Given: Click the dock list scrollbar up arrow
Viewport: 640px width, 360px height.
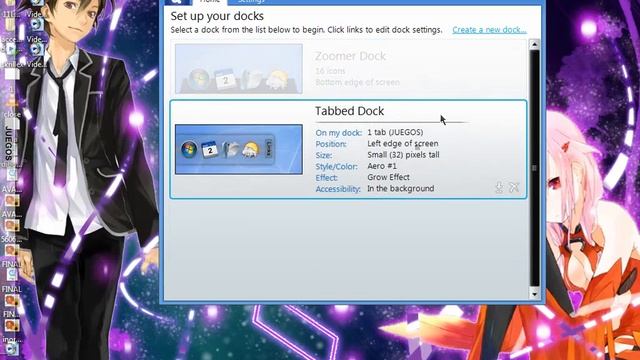Looking at the screenshot, I should click(x=534, y=44).
